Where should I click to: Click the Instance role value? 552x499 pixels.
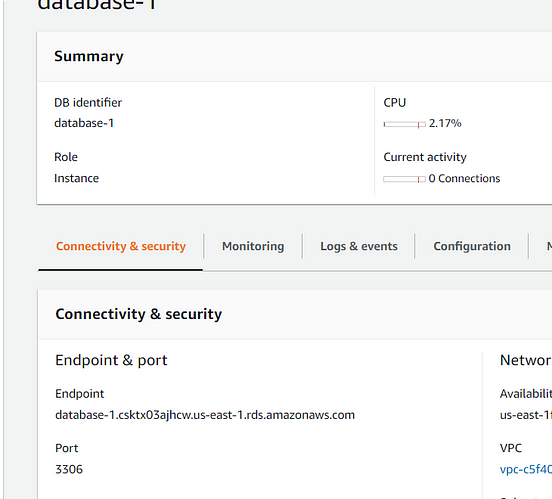[x=76, y=179]
